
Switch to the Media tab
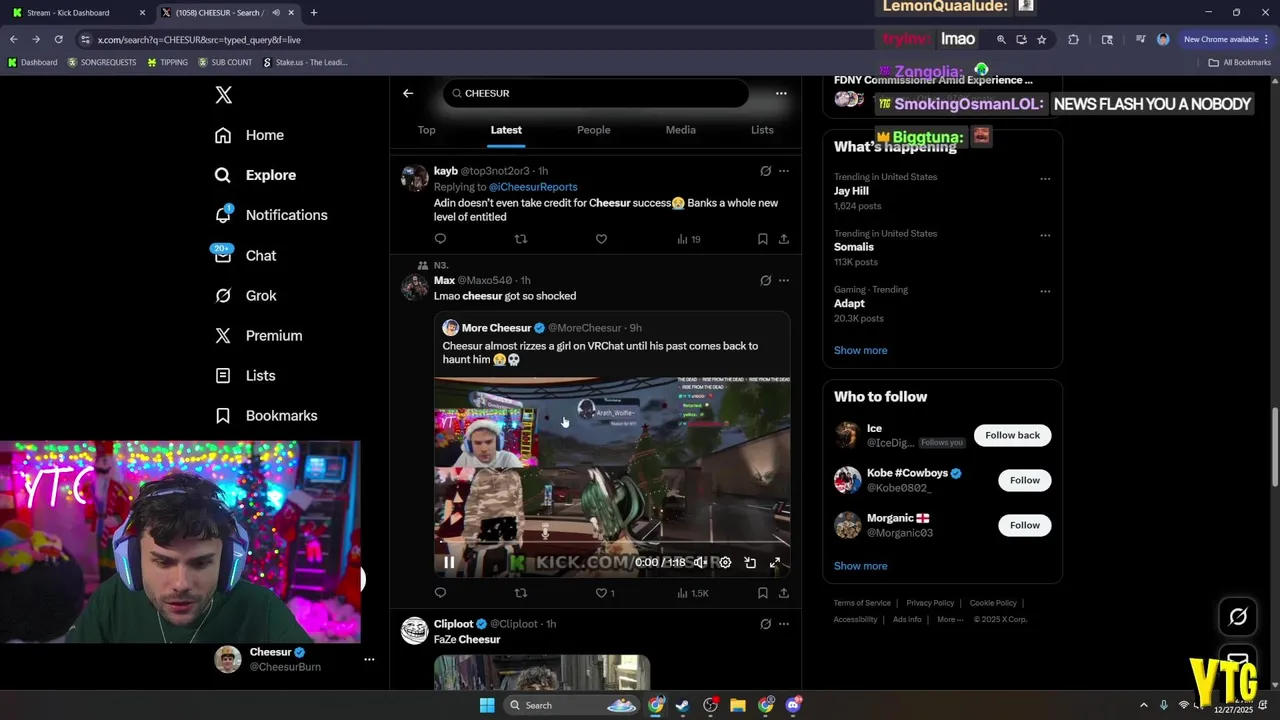click(x=680, y=130)
